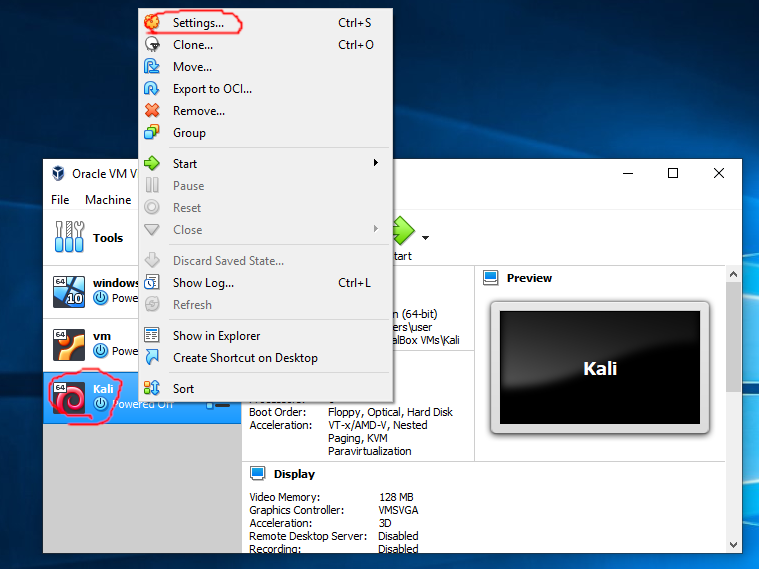Click the Clone sheep icon
The width and height of the screenshot is (759, 569).
pos(152,44)
